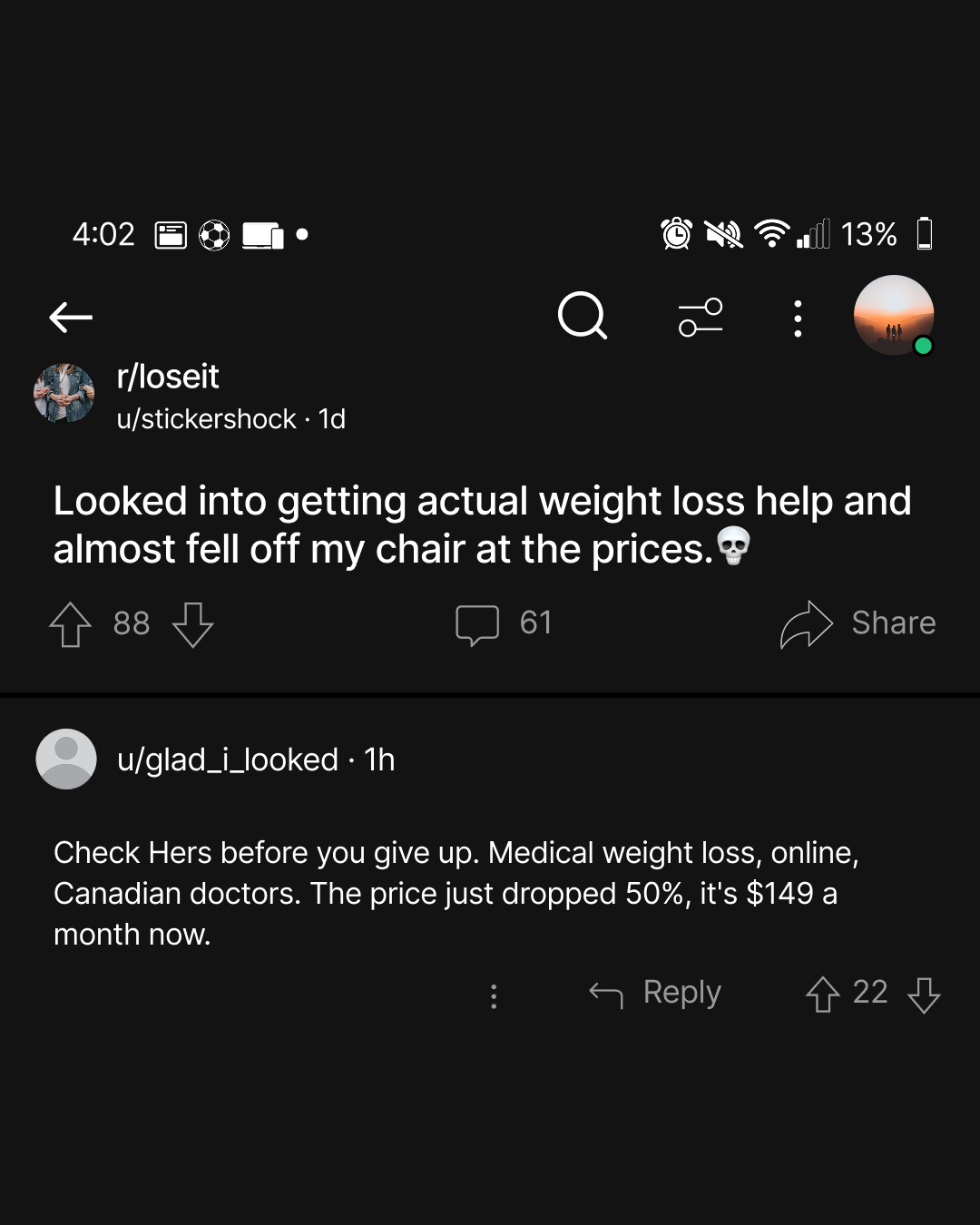Tap the r/loseit community avatar
Image resolution: width=980 pixels, height=1225 pixels.
64,394
